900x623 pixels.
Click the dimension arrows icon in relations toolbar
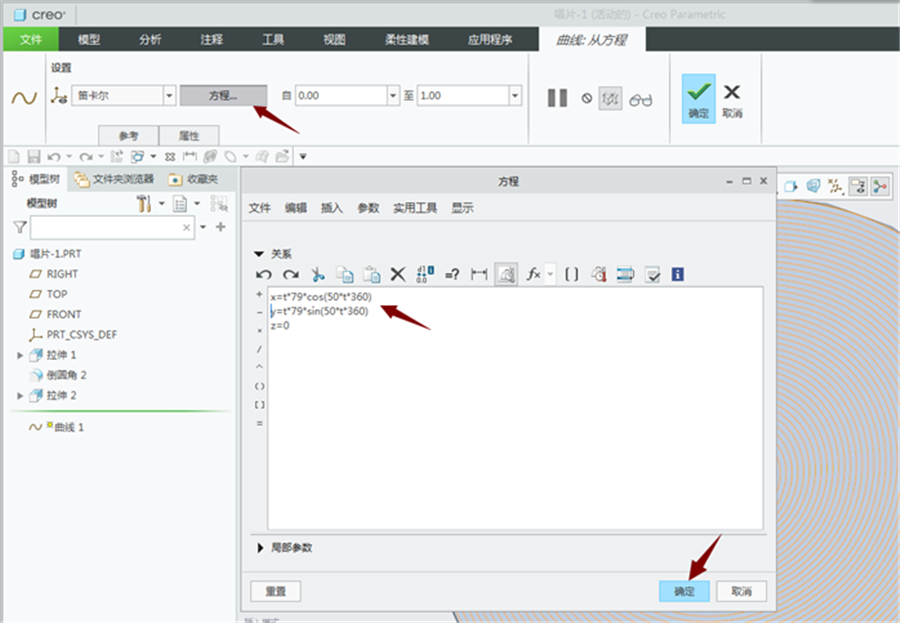click(479, 274)
